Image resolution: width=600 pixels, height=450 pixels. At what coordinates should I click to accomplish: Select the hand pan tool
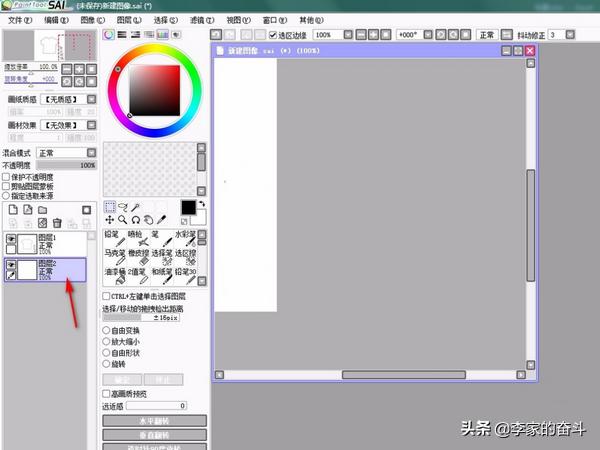148,220
